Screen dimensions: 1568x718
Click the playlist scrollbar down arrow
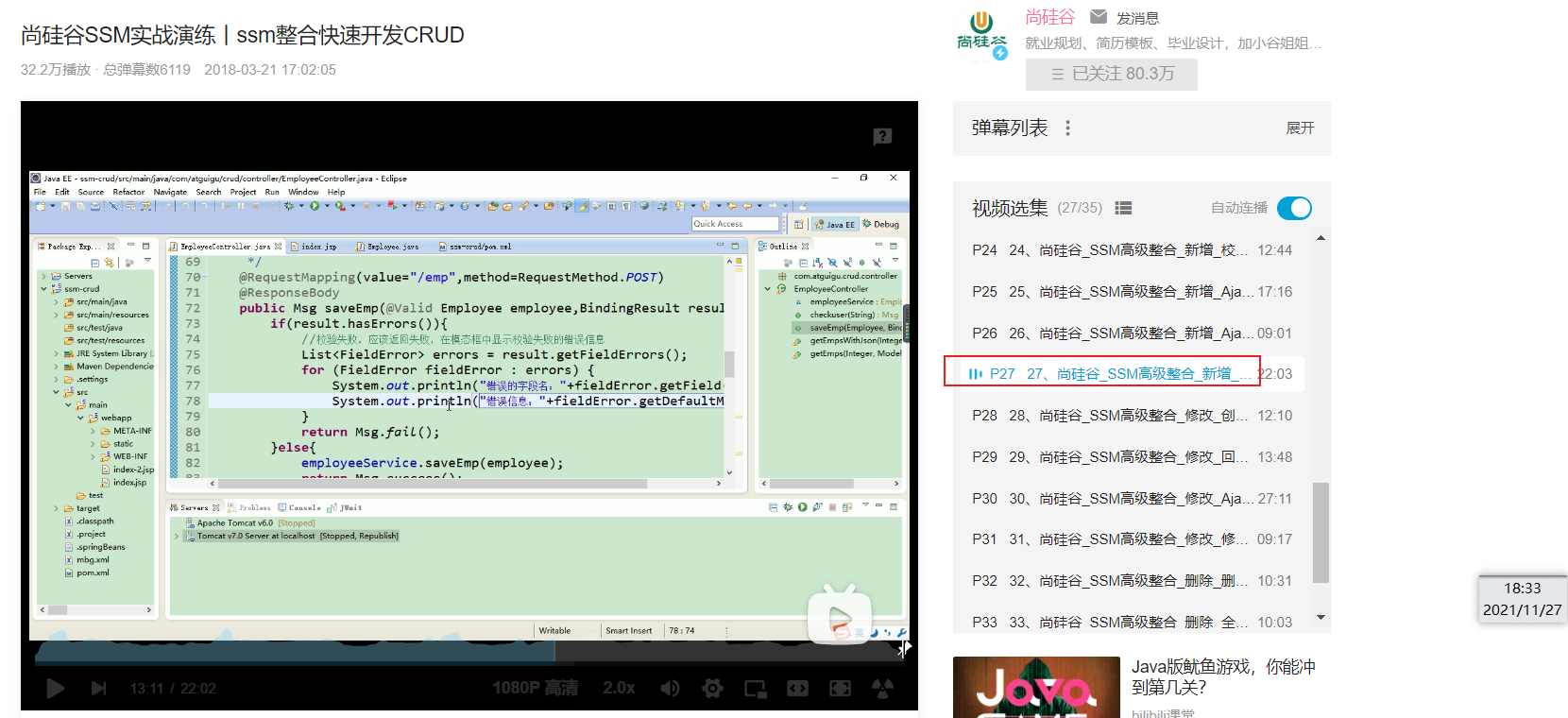[1321, 618]
